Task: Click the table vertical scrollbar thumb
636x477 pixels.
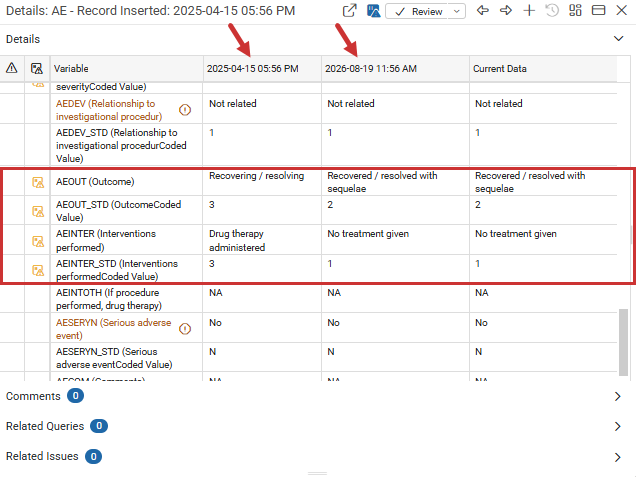Action: click(623, 342)
